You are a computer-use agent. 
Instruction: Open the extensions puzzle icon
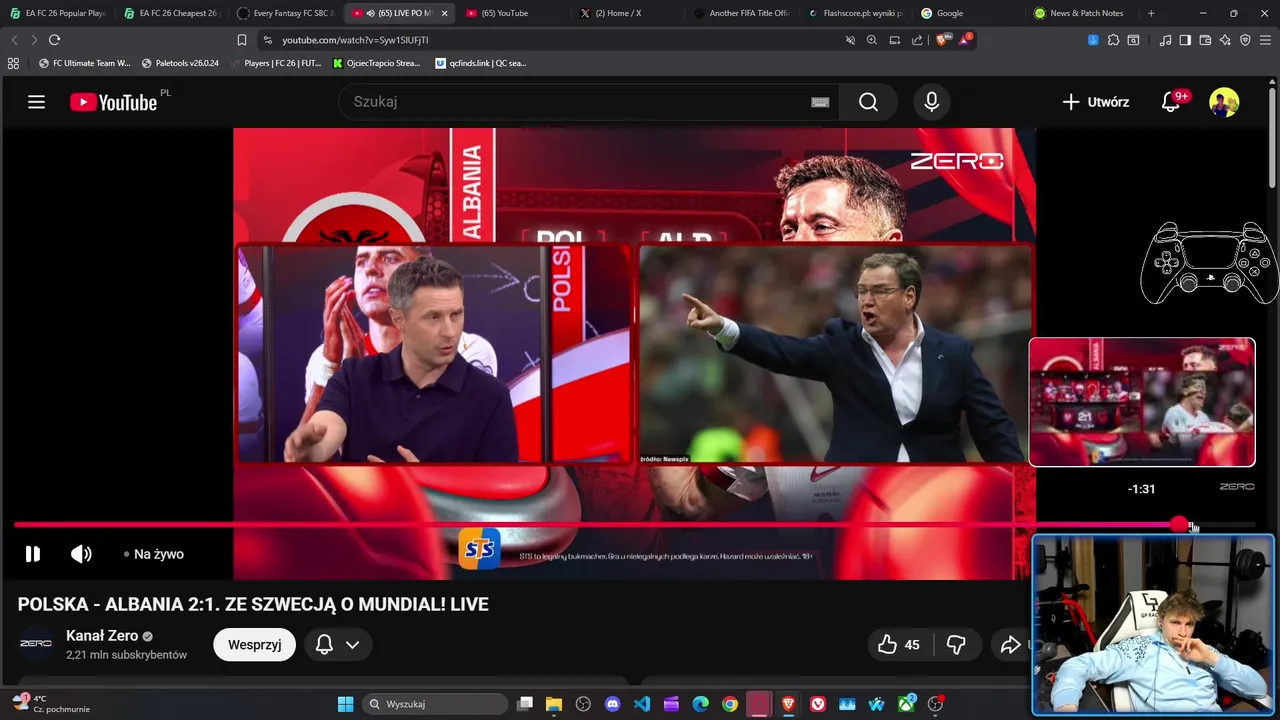[1113, 40]
